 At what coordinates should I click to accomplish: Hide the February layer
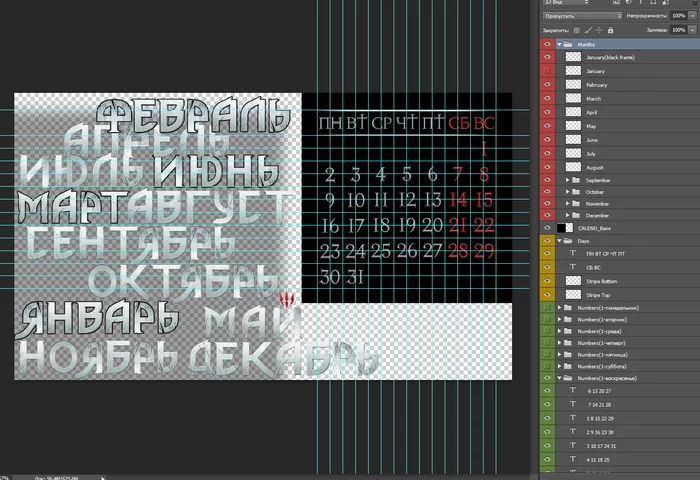click(547, 84)
